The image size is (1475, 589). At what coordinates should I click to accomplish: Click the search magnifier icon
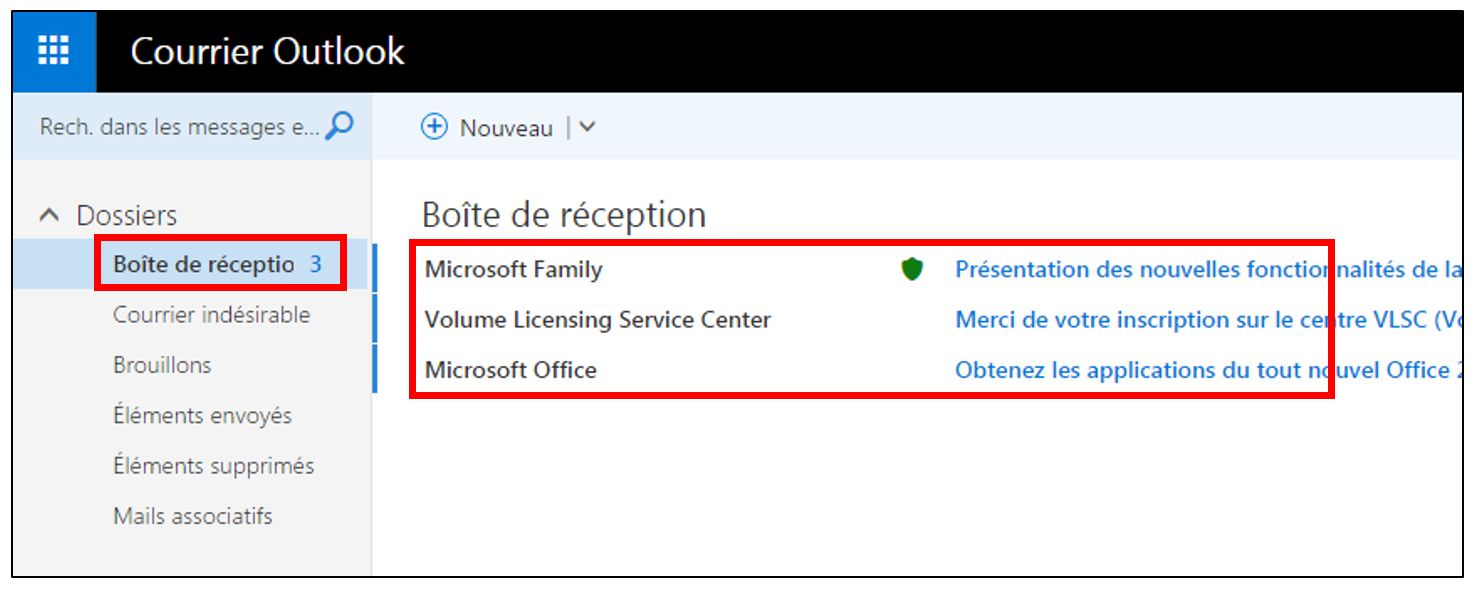340,127
